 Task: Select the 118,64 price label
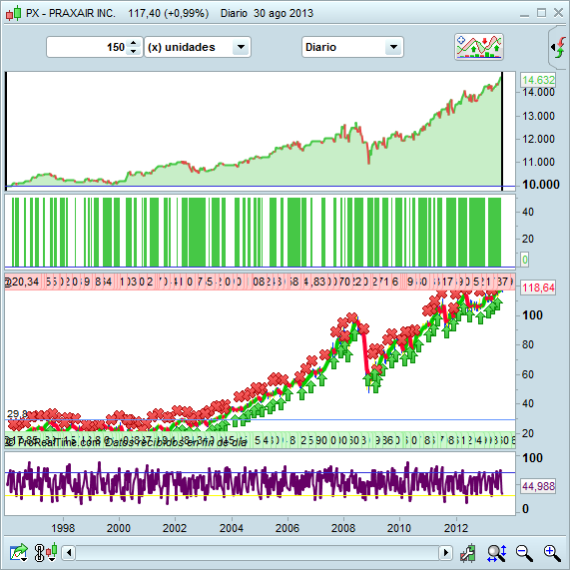pyautogui.click(x=538, y=288)
